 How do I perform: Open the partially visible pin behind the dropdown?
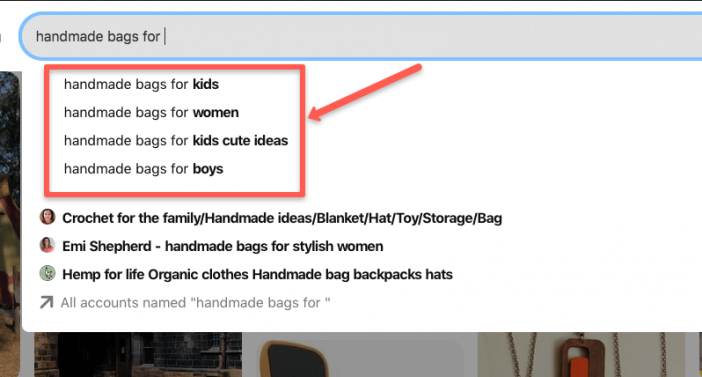tap(10, 224)
